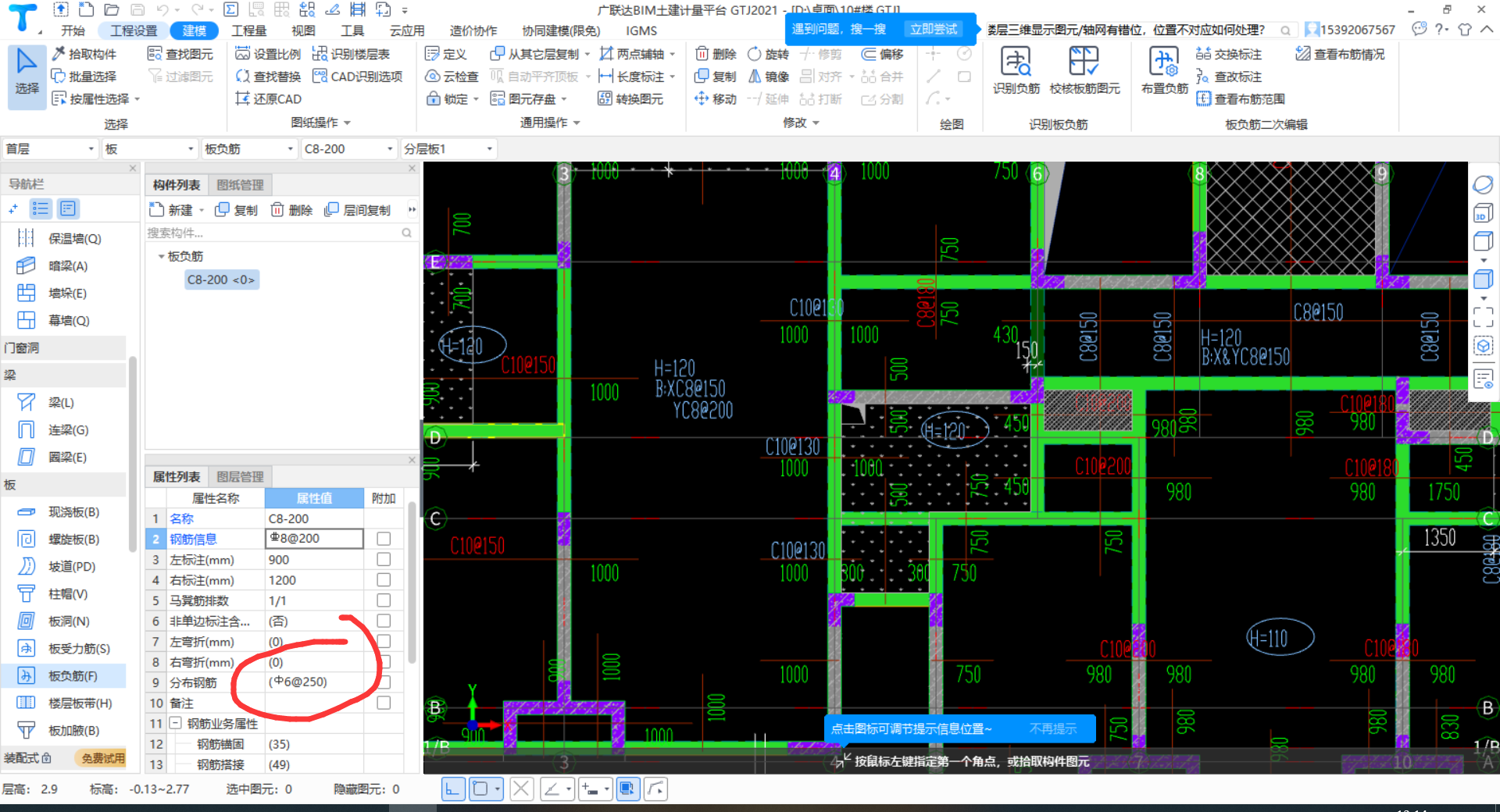The width and height of the screenshot is (1500, 812).
Task: Open the 板负筋 dropdown
Action: tap(250, 148)
